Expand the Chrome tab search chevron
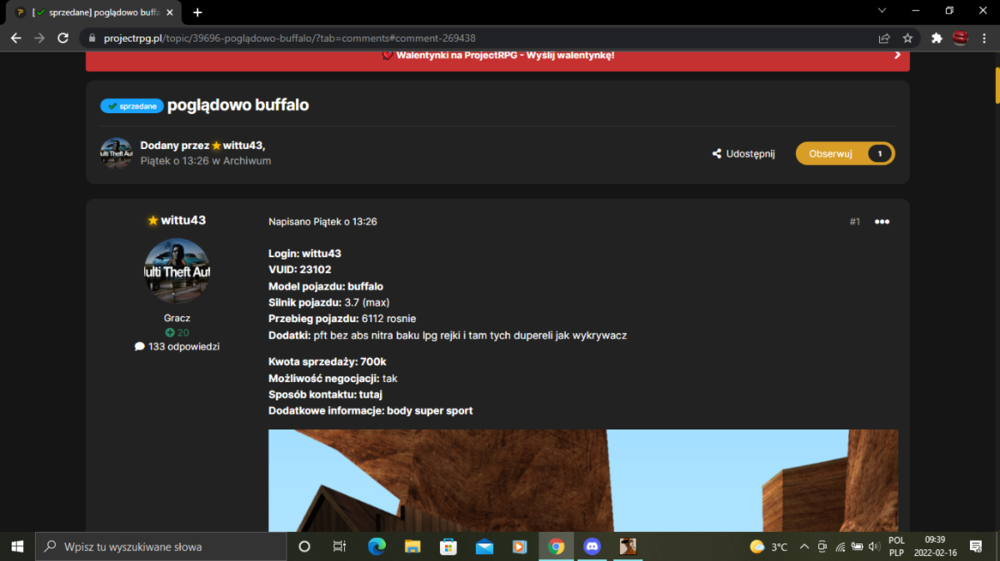The height and width of the screenshot is (561, 1000). coord(882,11)
